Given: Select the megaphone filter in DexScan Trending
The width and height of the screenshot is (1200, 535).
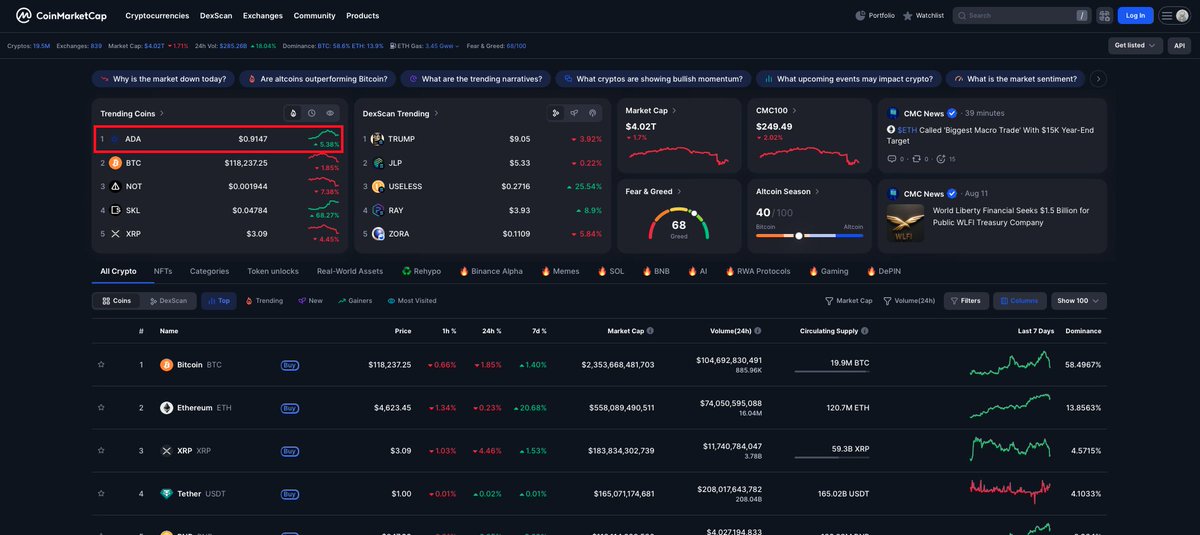Looking at the screenshot, I should point(574,113).
